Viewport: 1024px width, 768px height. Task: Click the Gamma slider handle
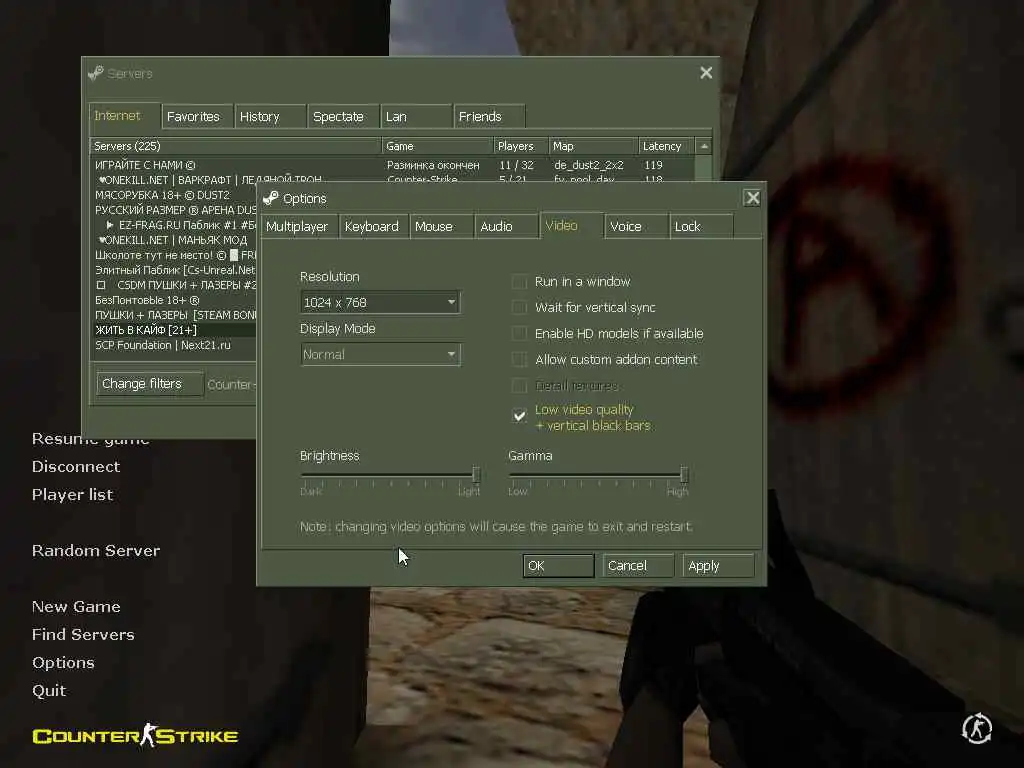pos(684,474)
